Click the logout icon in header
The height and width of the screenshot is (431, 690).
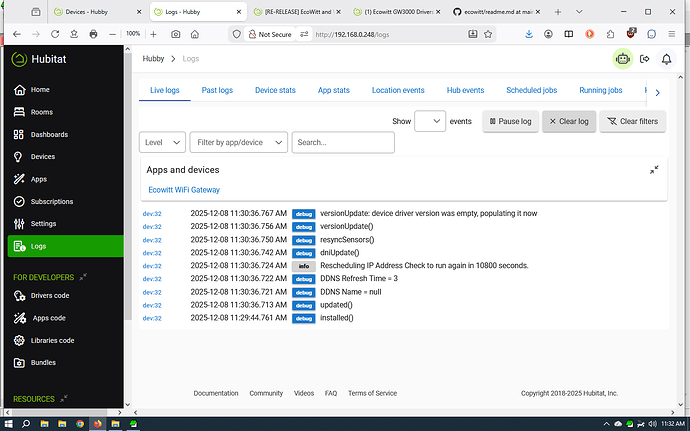[645, 59]
